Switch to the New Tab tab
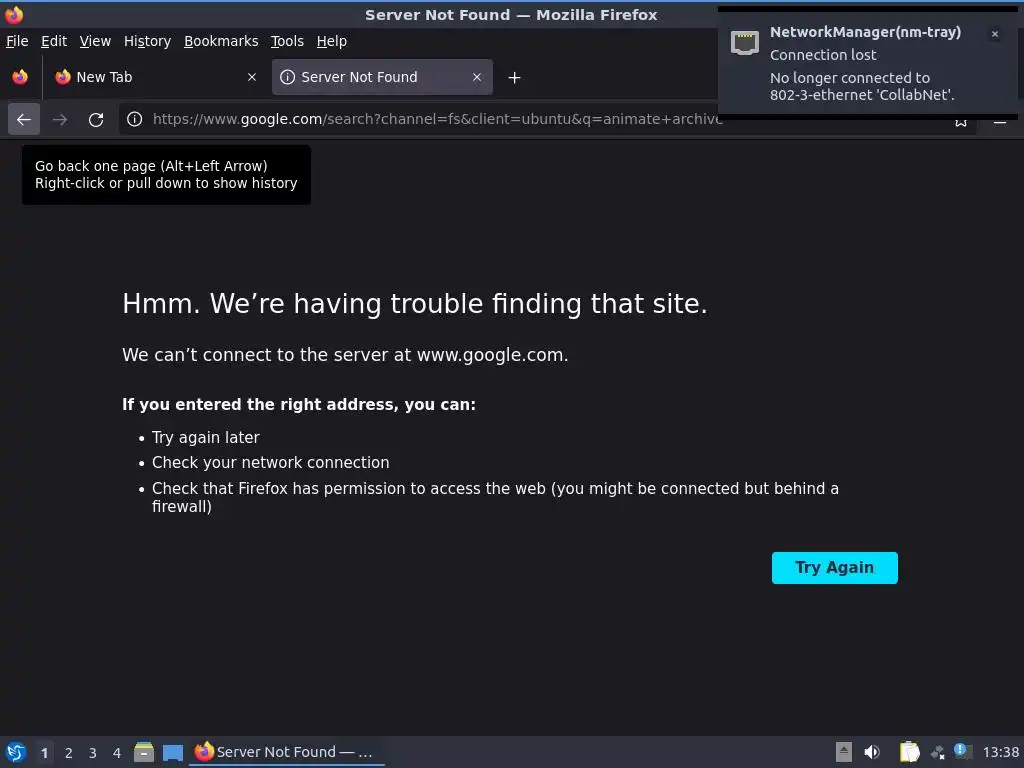The height and width of the screenshot is (768, 1024). coord(155,77)
